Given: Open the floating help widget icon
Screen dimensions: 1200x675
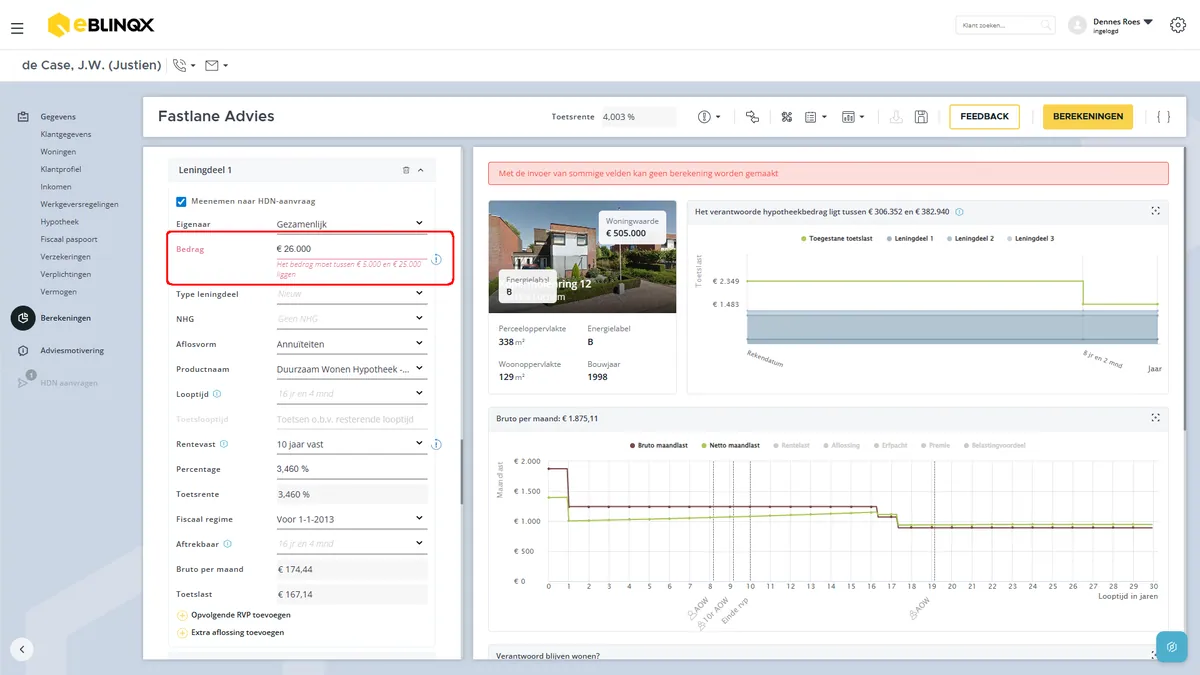Looking at the screenshot, I should coord(1171,647).
